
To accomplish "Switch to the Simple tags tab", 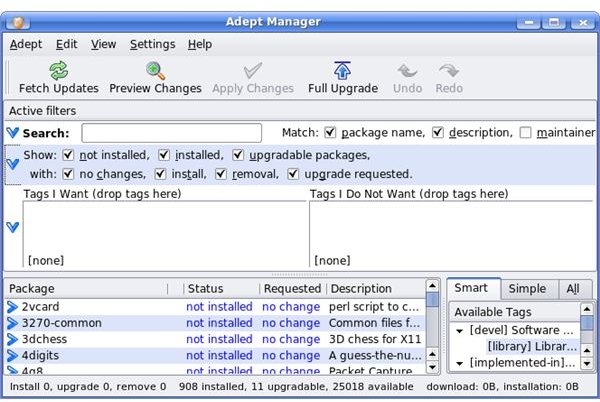I will pyautogui.click(x=527, y=289).
